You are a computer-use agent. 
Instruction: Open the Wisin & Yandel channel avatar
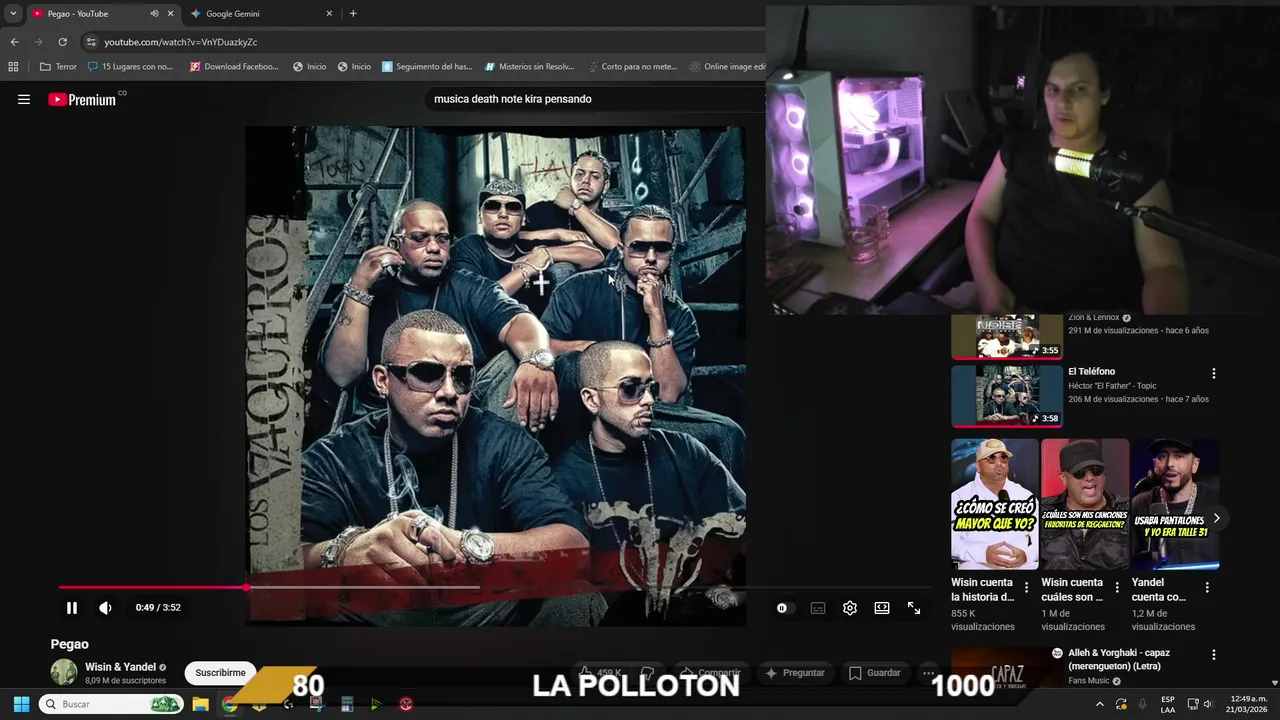[x=64, y=673]
